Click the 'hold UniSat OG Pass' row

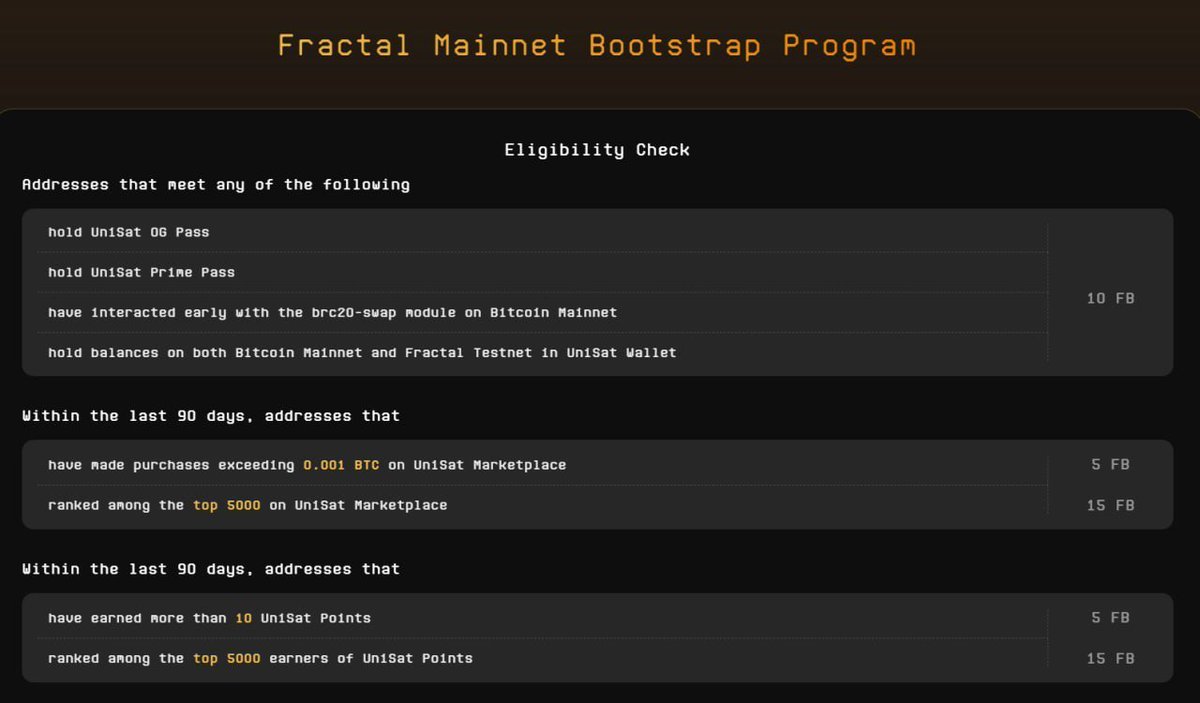[130, 231]
